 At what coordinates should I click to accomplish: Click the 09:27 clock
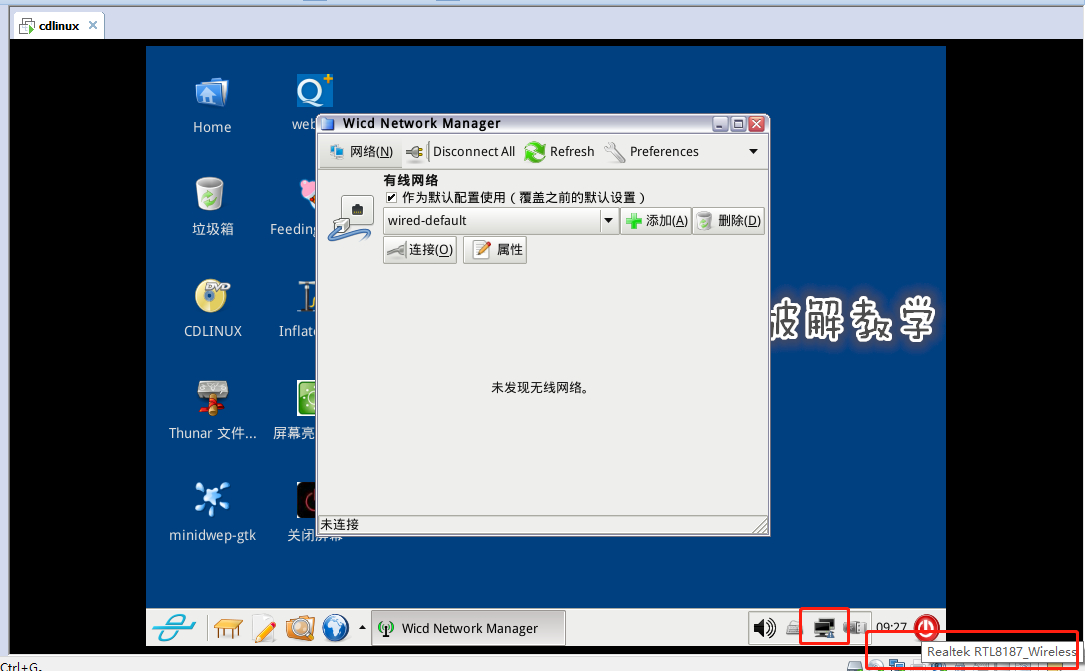(x=891, y=627)
